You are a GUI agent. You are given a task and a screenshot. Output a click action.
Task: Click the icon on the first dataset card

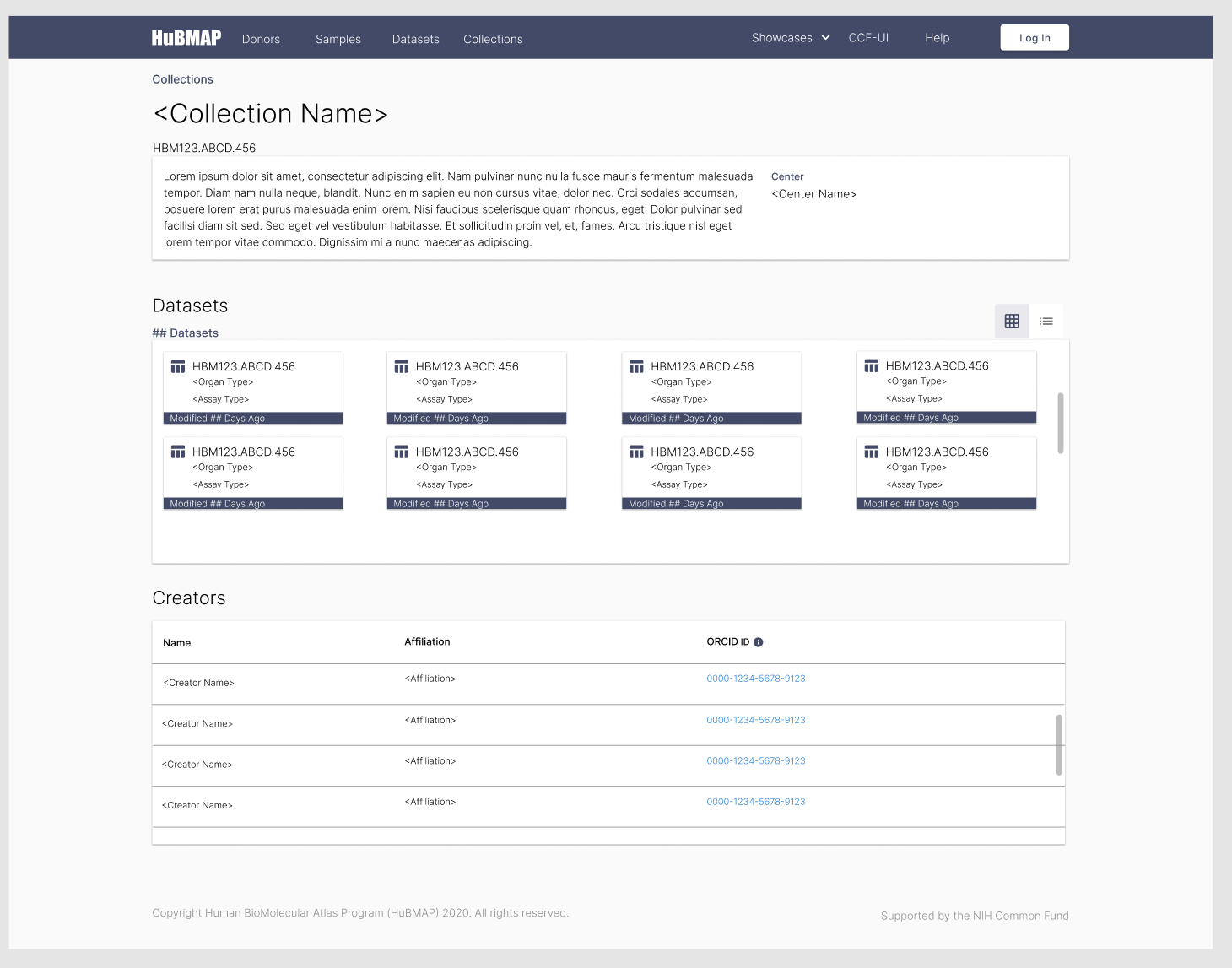tap(178, 366)
